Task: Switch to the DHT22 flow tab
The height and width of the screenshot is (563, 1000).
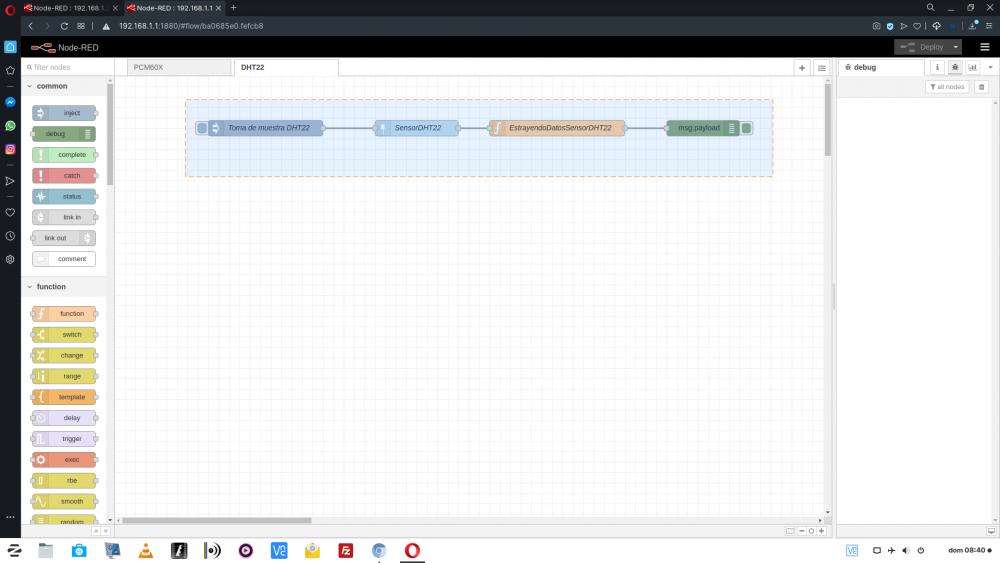Action: [x=286, y=68]
